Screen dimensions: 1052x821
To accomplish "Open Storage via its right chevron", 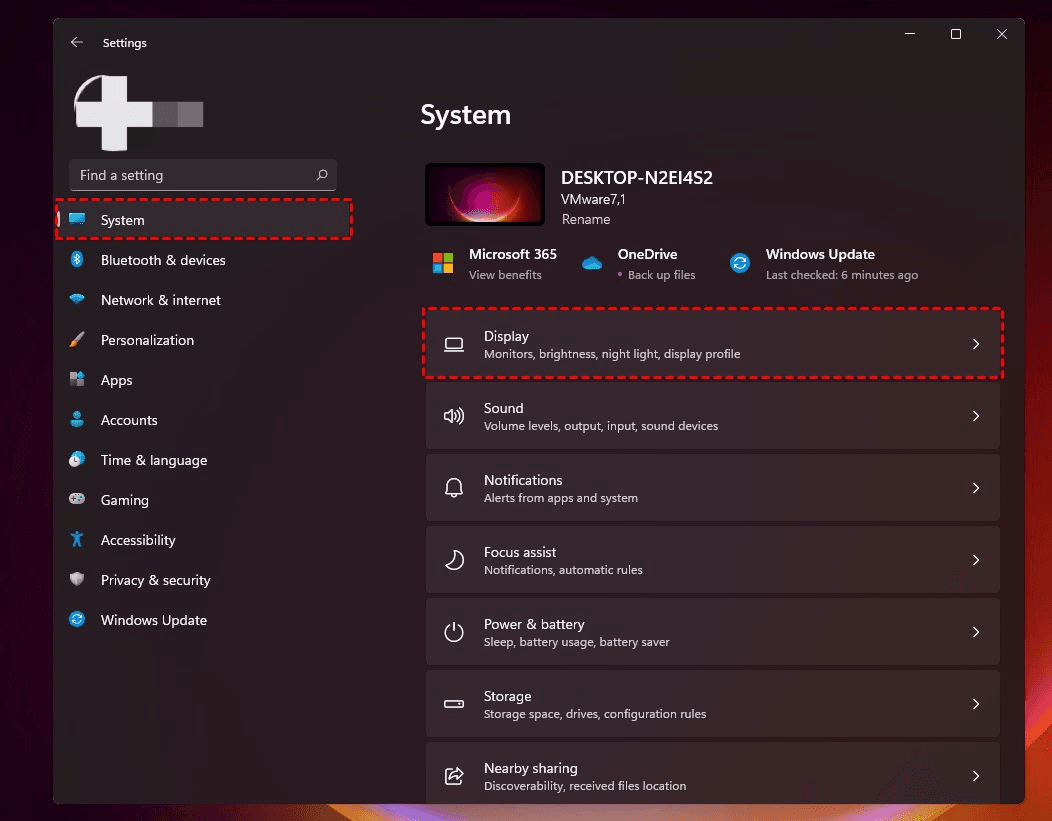I will tap(976, 704).
